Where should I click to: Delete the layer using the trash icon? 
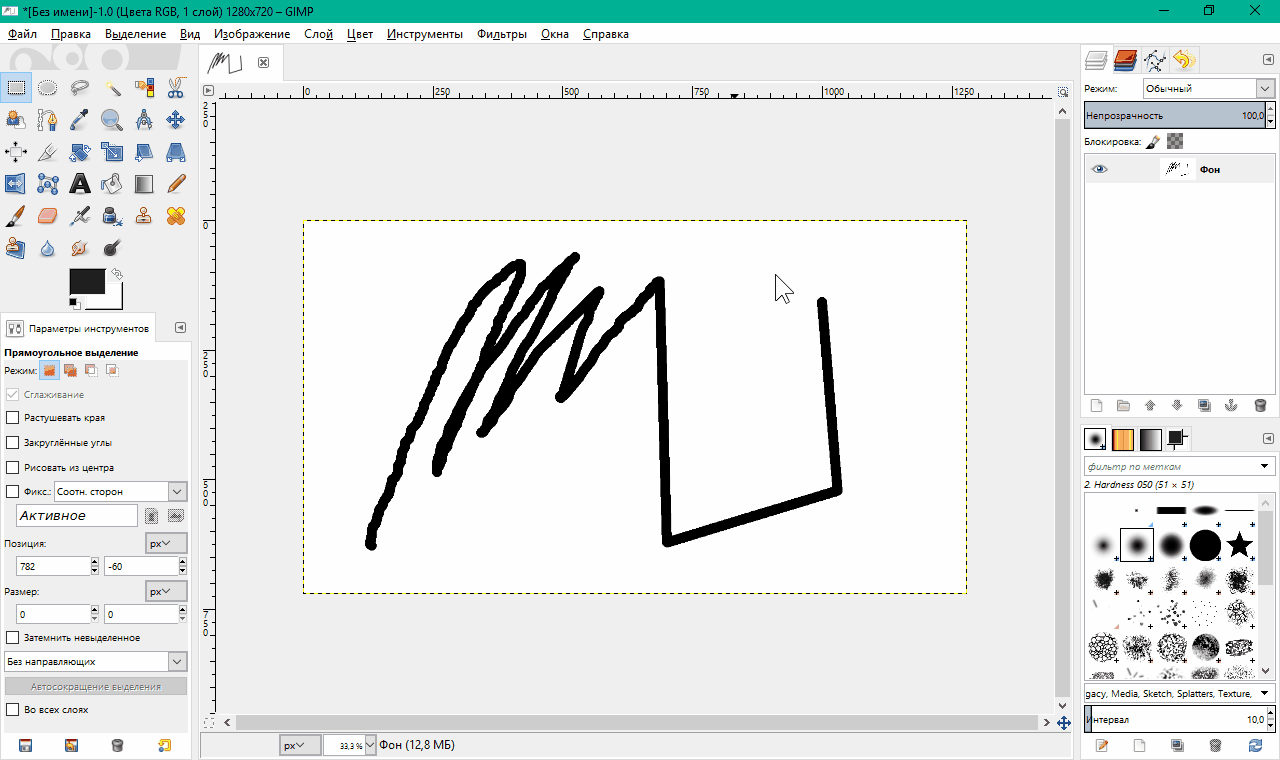point(1260,405)
